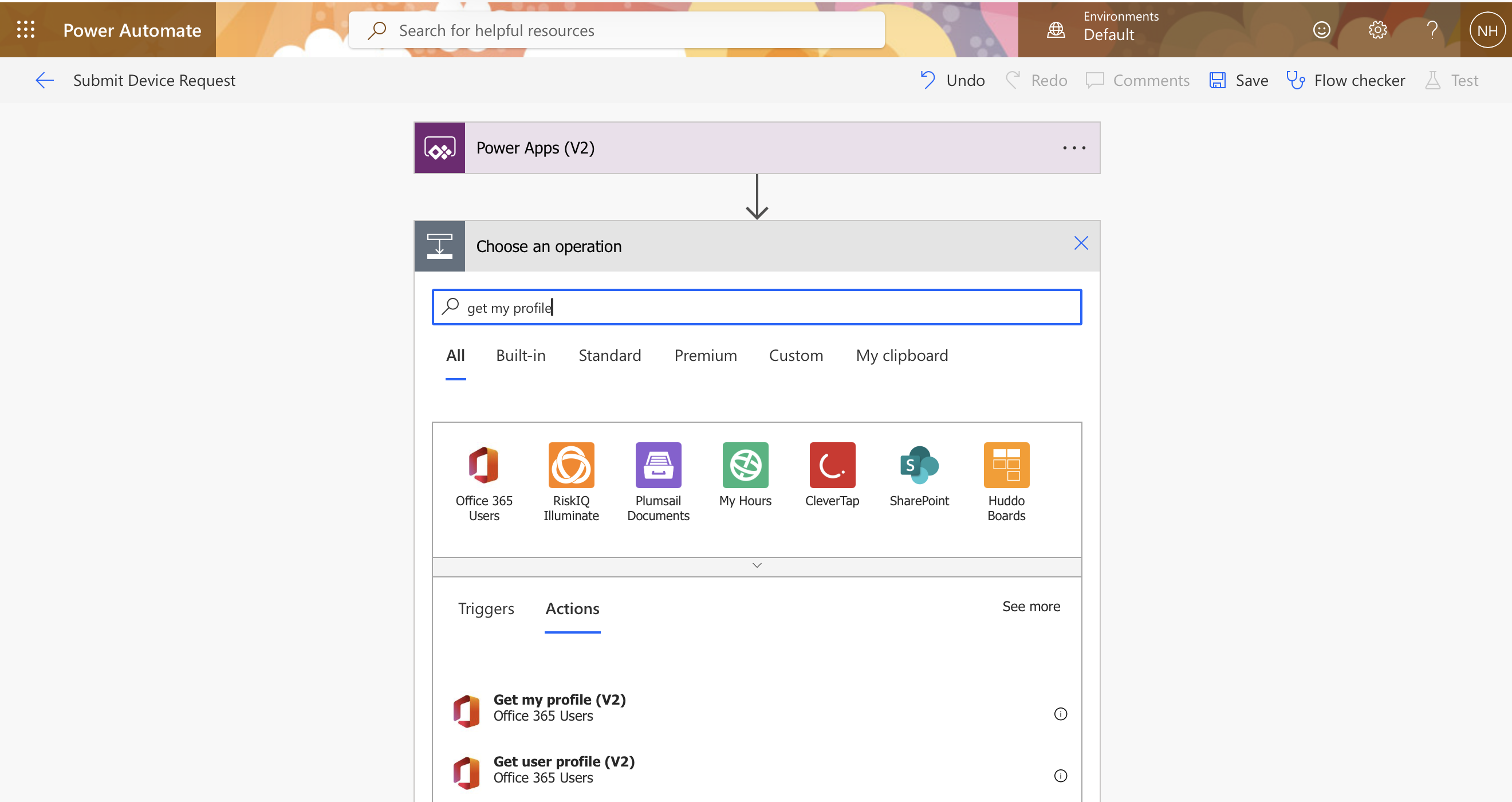Click the magnifier icon in operation search

coord(450,306)
